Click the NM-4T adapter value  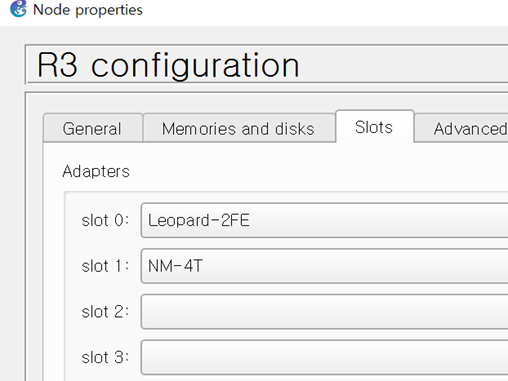coord(175,266)
